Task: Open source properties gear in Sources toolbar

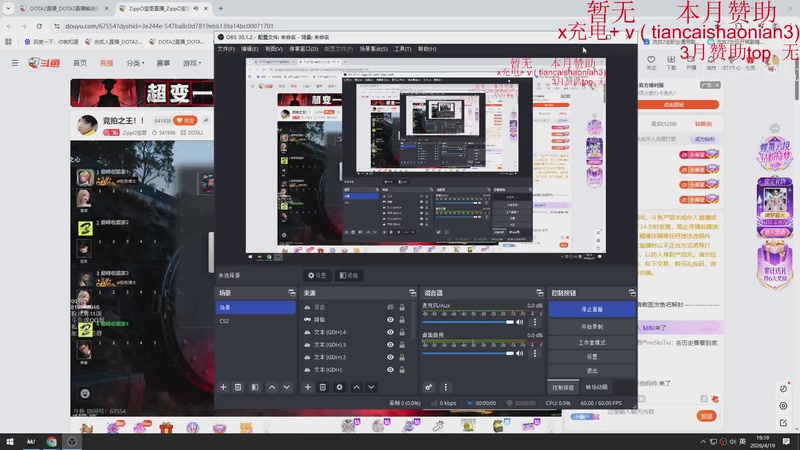Action: pos(339,387)
